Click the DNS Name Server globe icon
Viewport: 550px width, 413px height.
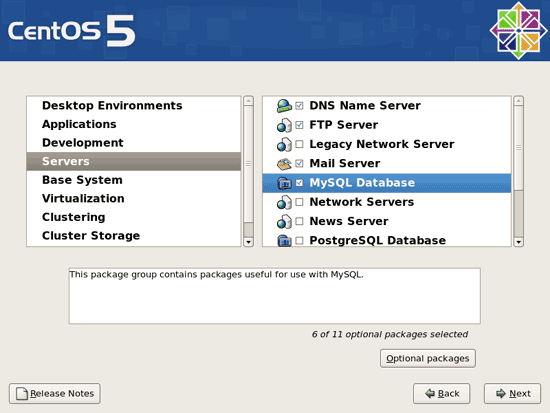284,106
